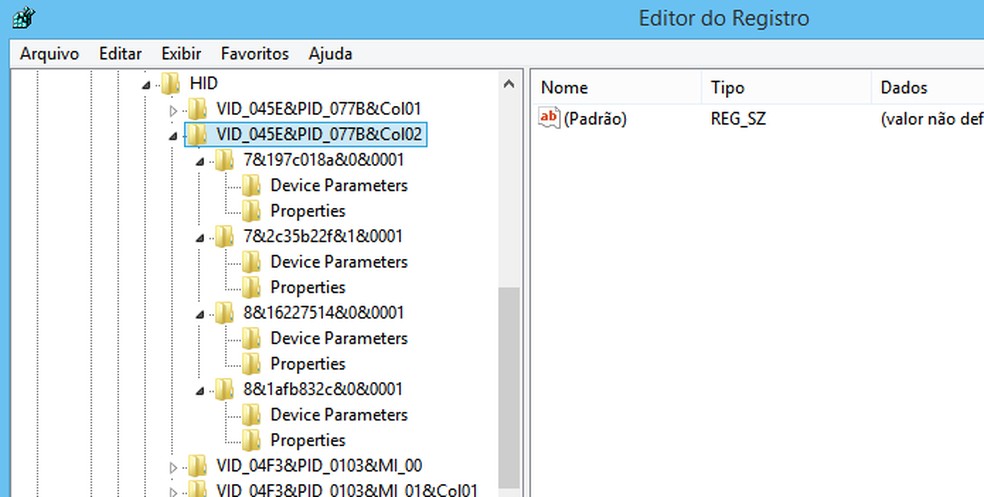The image size is (984, 497).
Task: Select the 8&1afb832c&0&0001 key label
Action: [323, 390]
